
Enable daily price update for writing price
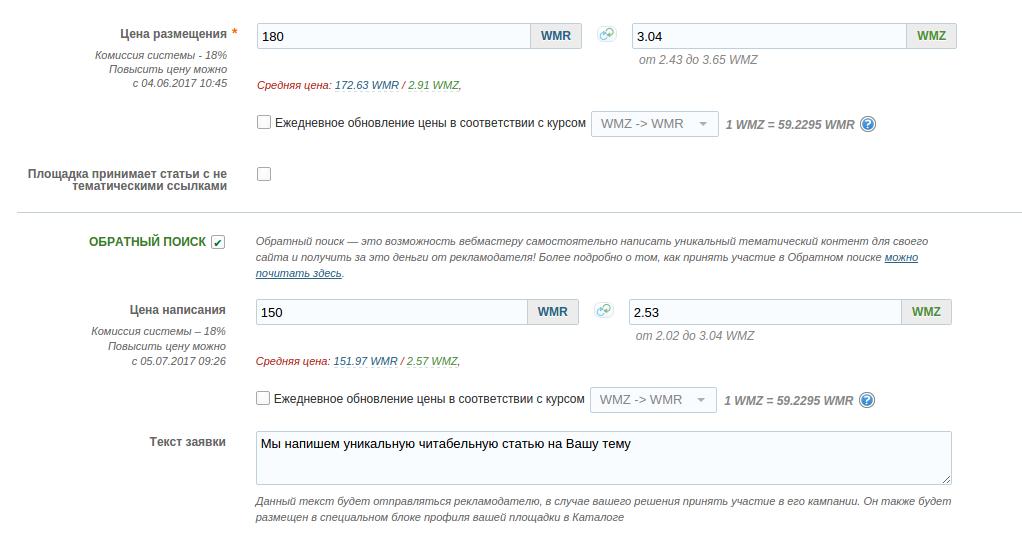[x=263, y=398]
